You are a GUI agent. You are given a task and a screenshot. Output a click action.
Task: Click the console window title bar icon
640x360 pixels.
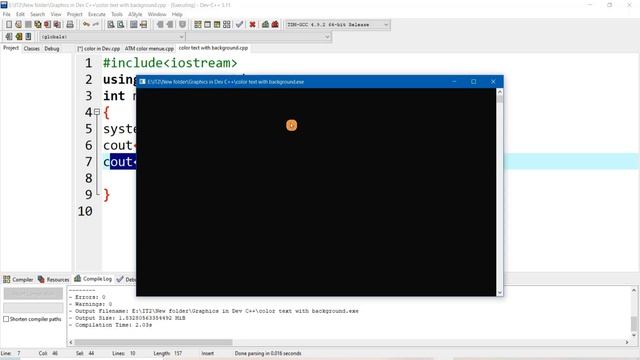pyautogui.click(x=142, y=82)
